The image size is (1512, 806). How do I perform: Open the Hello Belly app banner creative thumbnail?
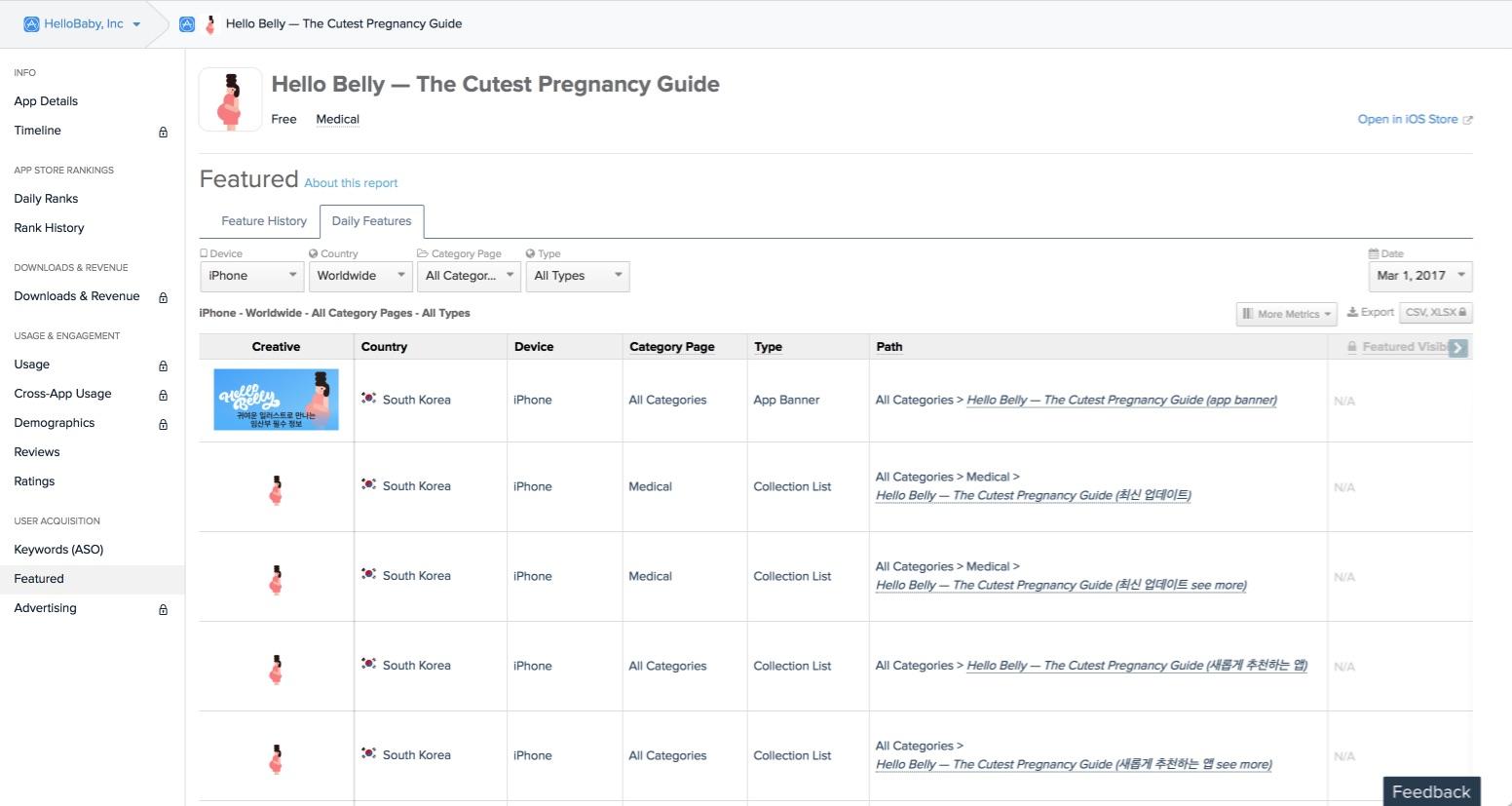coord(276,400)
